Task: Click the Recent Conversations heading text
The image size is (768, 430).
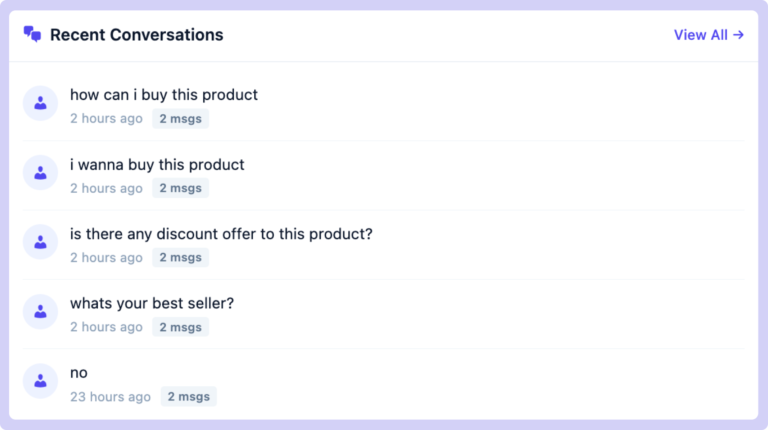Action: [x=137, y=35]
